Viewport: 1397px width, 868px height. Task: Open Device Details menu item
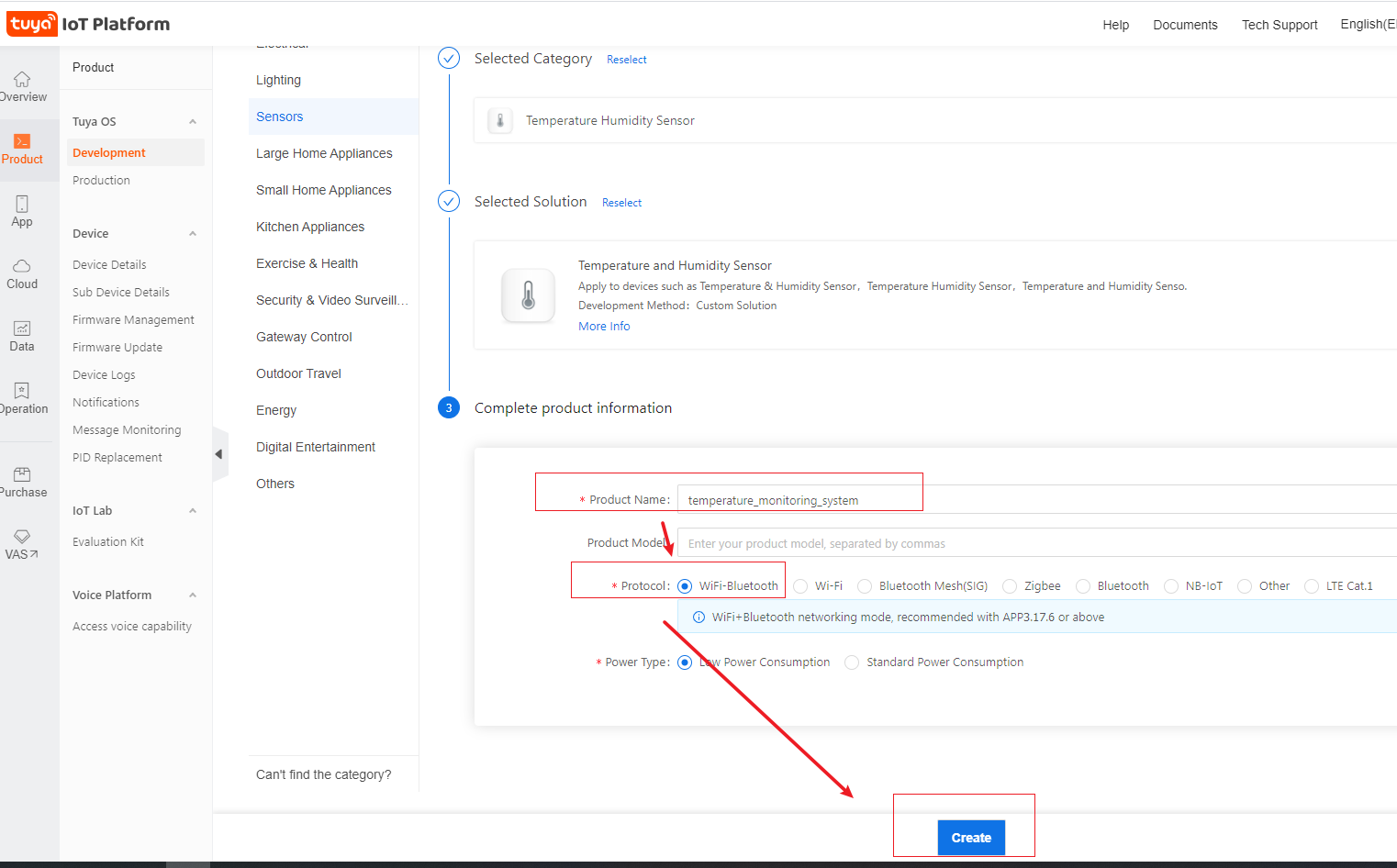click(x=109, y=264)
